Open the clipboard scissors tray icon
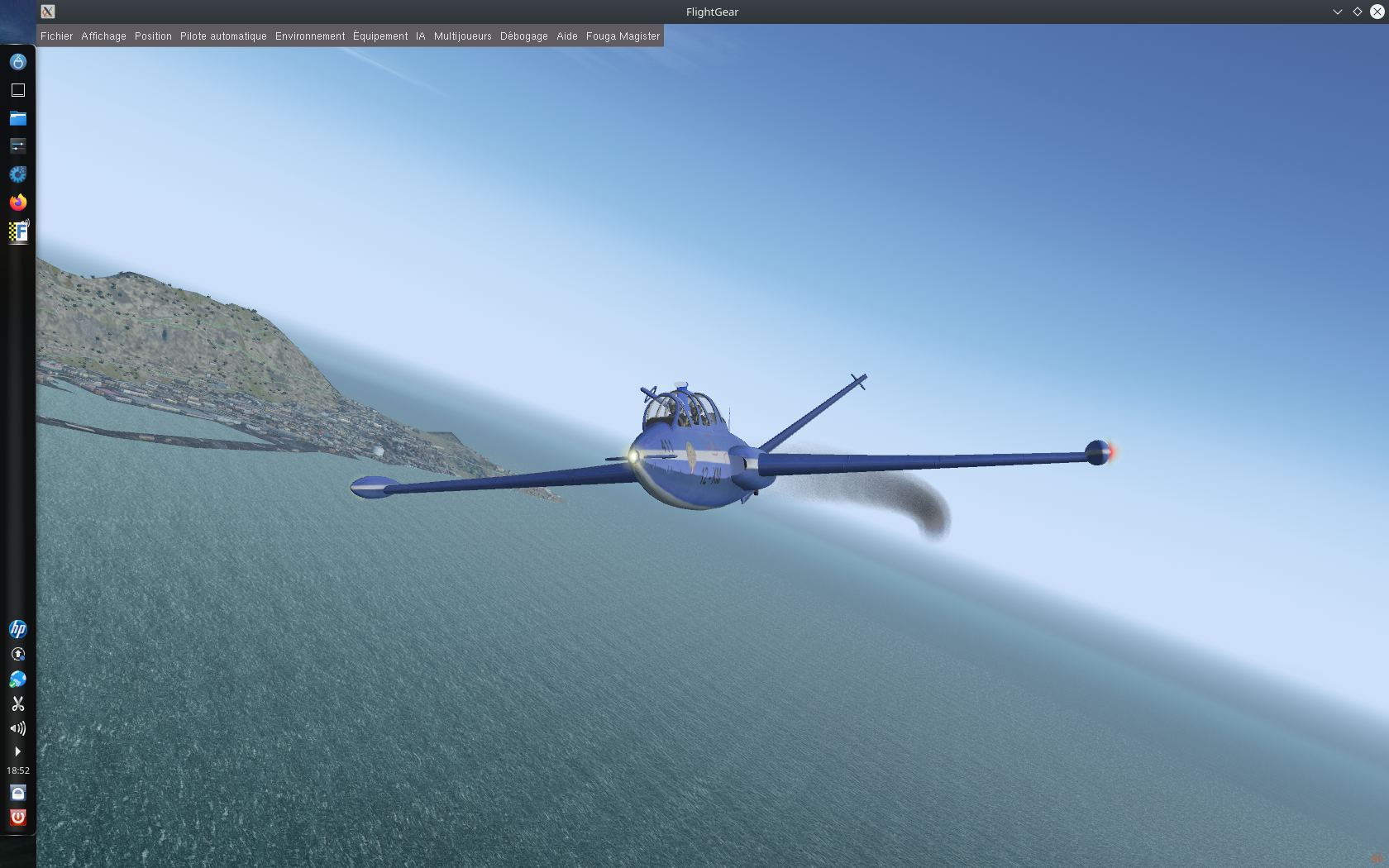 [x=17, y=703]
